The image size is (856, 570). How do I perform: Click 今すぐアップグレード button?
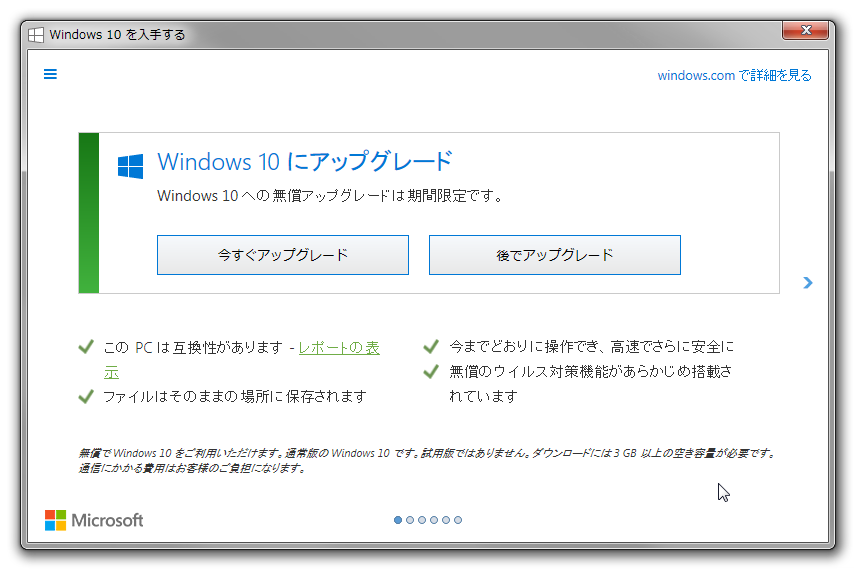point(283,255)
